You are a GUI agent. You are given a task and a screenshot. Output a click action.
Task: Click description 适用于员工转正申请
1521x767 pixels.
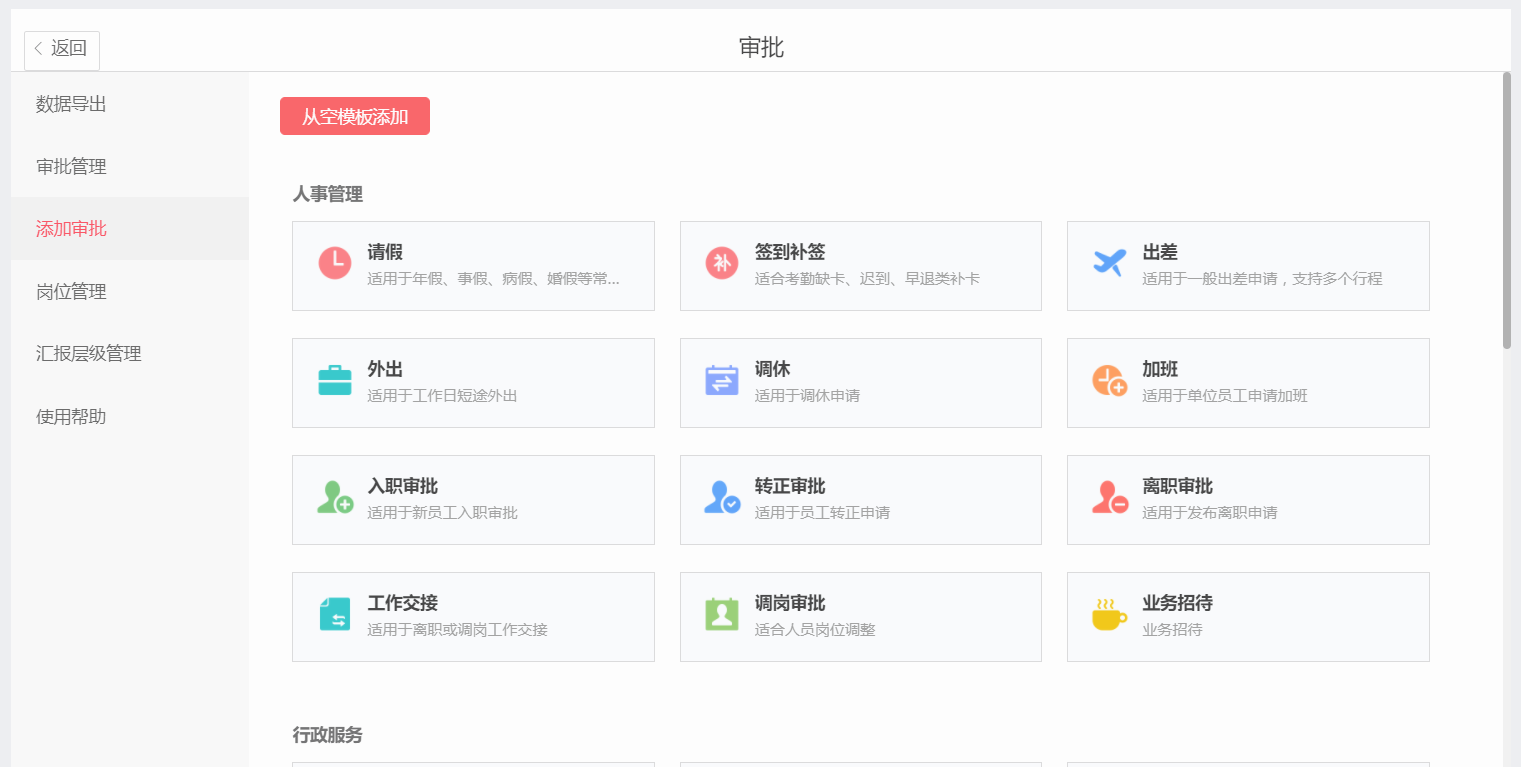822,513
